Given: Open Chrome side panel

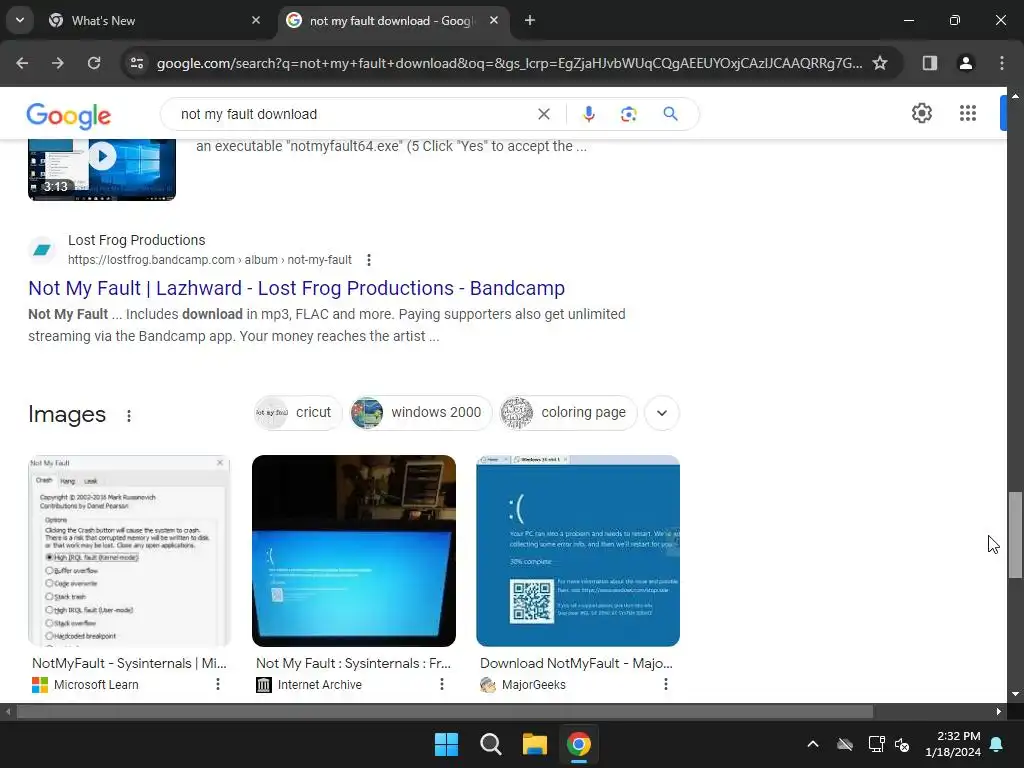Looking at the screenshot, I should [929, 63].
